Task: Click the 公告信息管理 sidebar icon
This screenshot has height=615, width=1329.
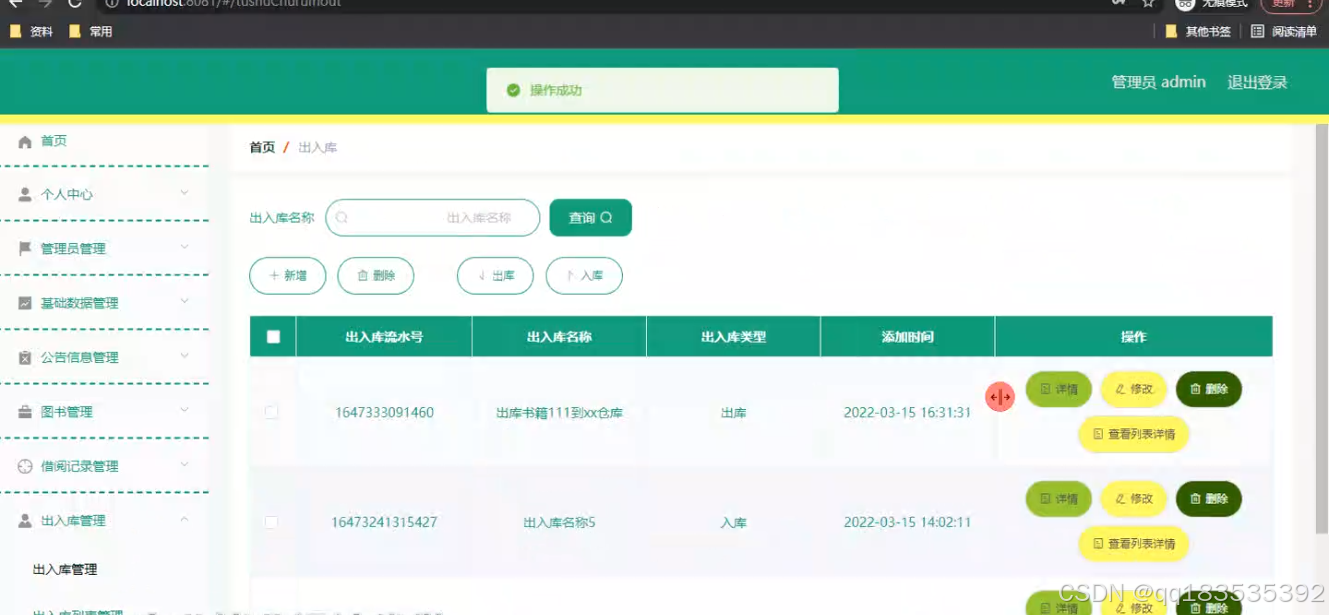Action: (25, 356)
